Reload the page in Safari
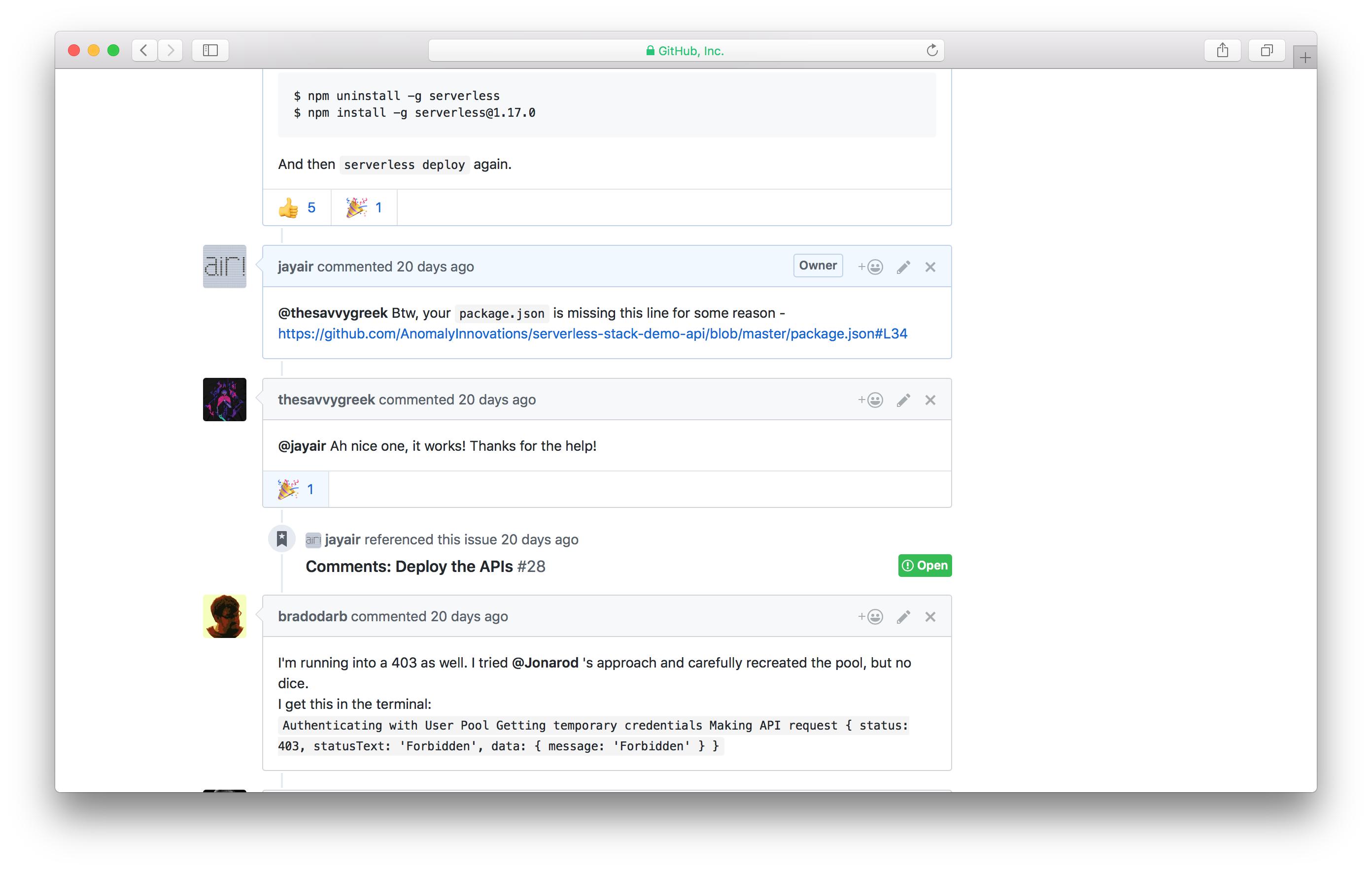Screen dimensions: 1372x871 (x=931, y=50)
